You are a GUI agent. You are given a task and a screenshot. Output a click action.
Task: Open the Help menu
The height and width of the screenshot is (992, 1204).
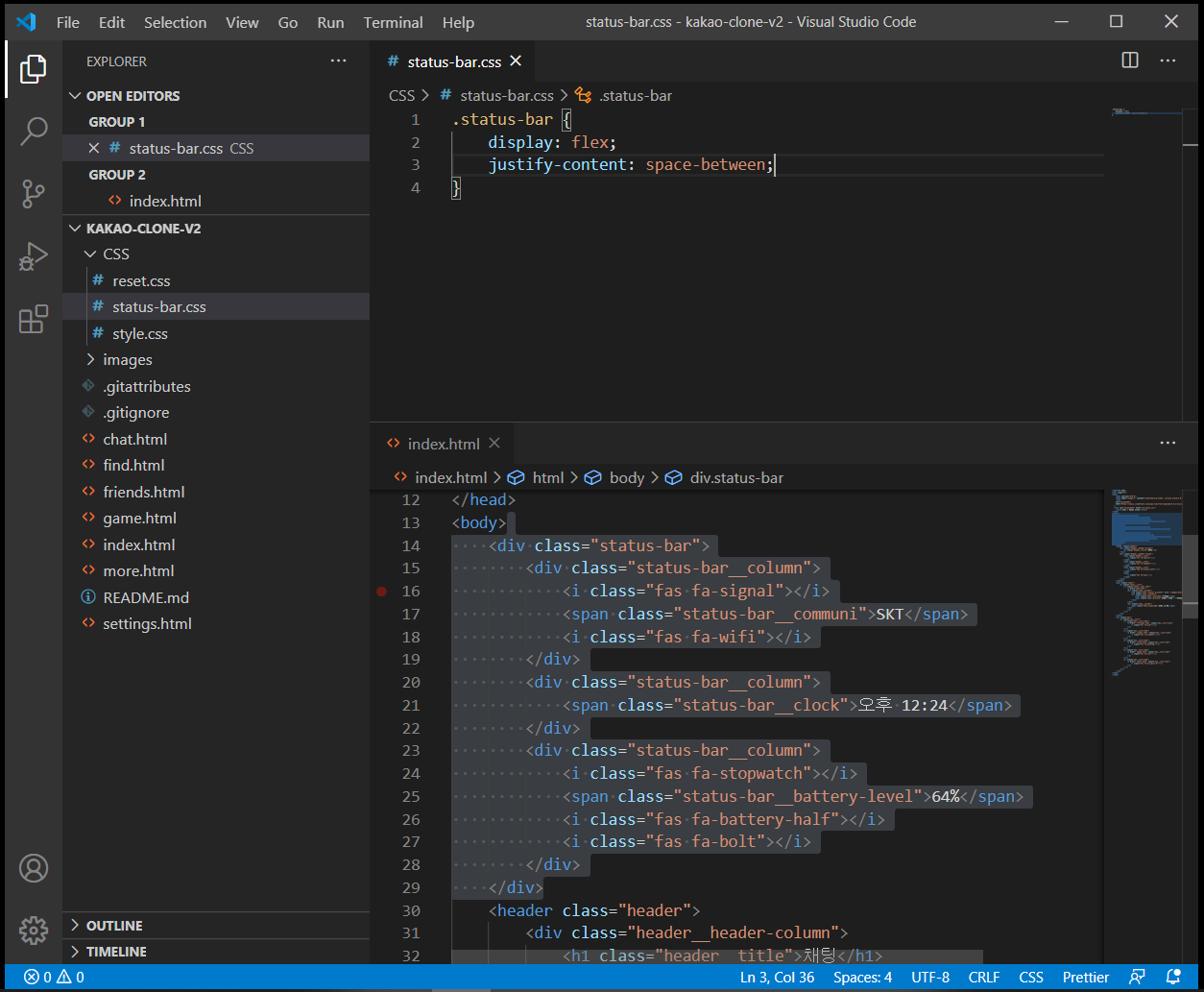[x=458, y=22]
